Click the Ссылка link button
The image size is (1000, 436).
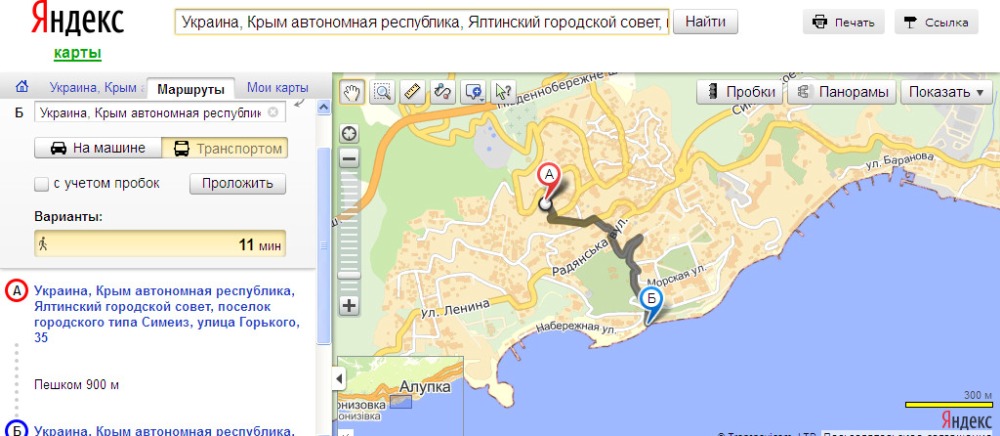[x=936, y=22]
